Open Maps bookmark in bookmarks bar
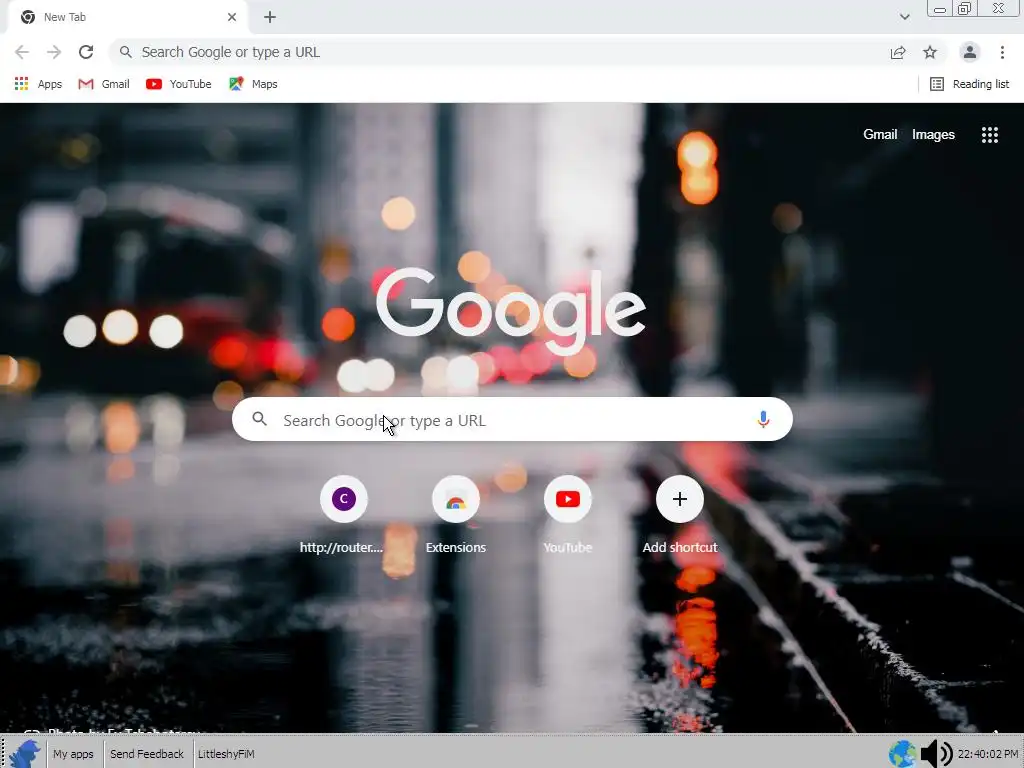The width and height of the screenshot is (1024, 768). pyautogui.click(x=253, y=84)
